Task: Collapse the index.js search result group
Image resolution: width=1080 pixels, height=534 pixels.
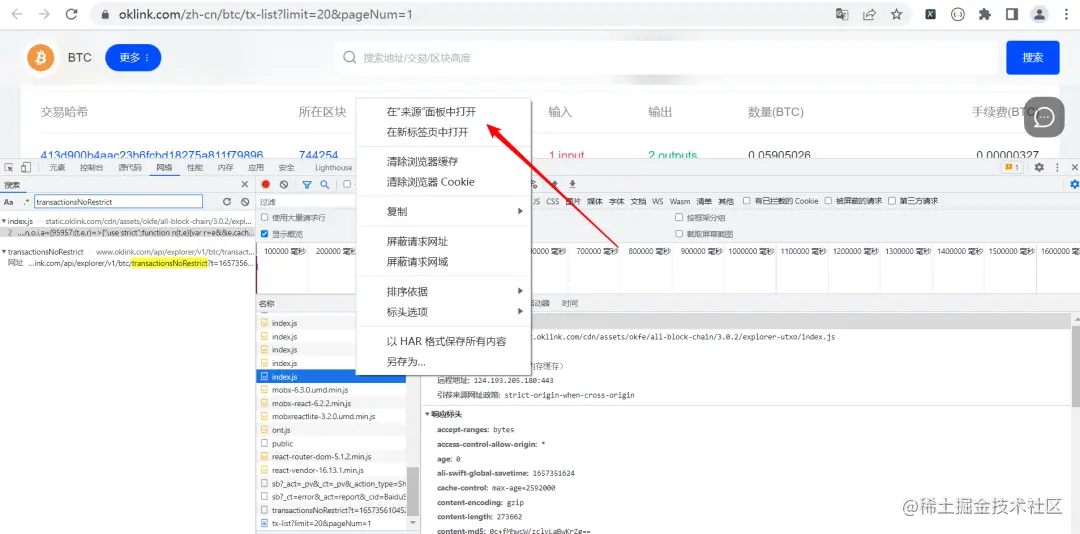Action: pyautogui.click(x=3, y=221)
